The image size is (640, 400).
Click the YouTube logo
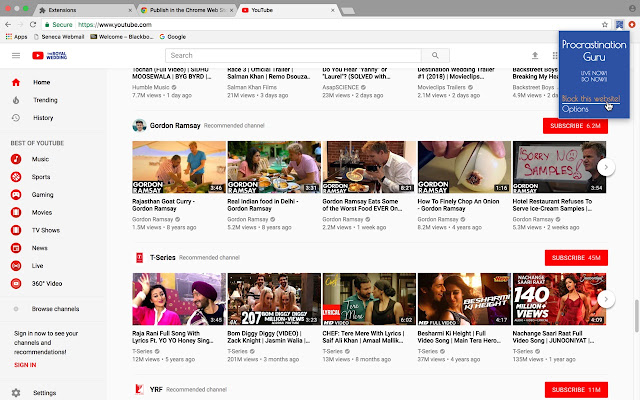[x=49, y=55]
